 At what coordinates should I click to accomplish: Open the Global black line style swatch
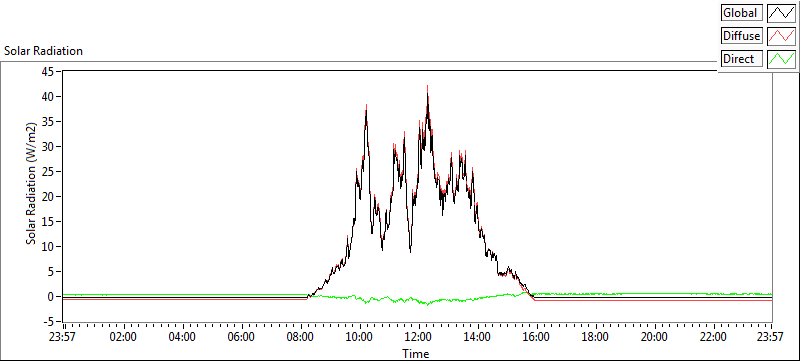pyautogui.click(x=782, y=13)
